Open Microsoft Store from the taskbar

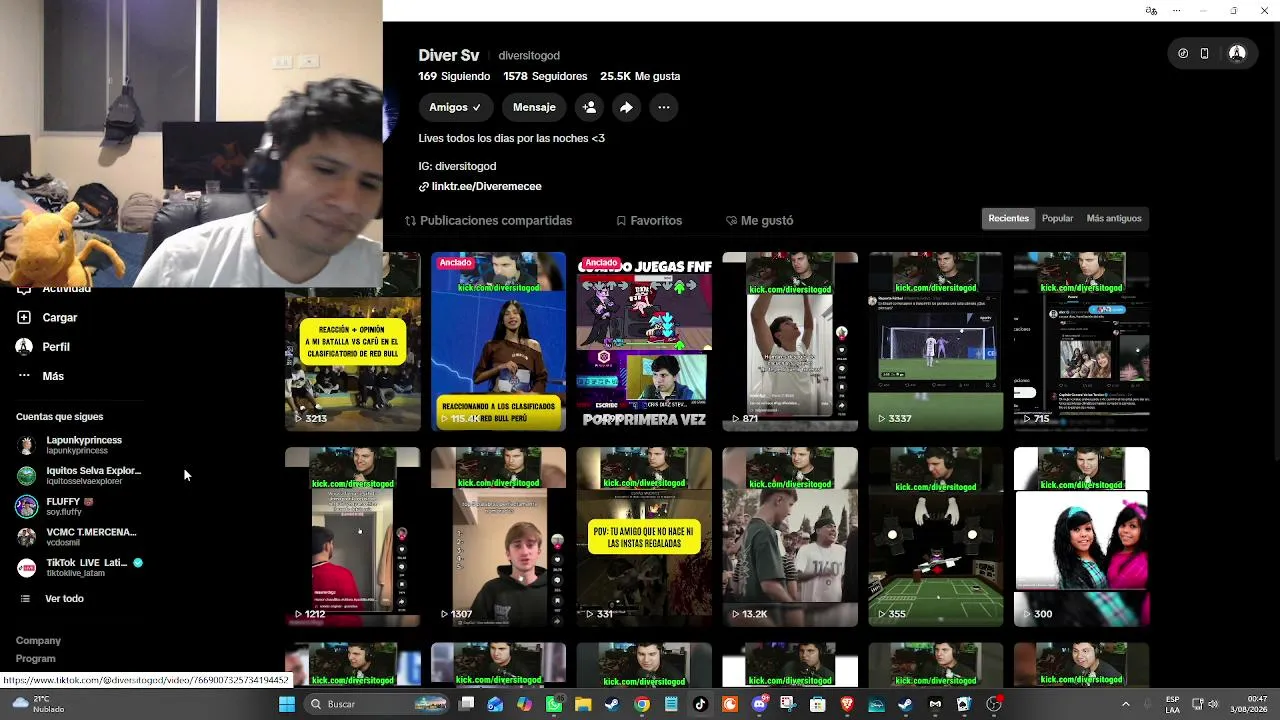coord(817,704)
